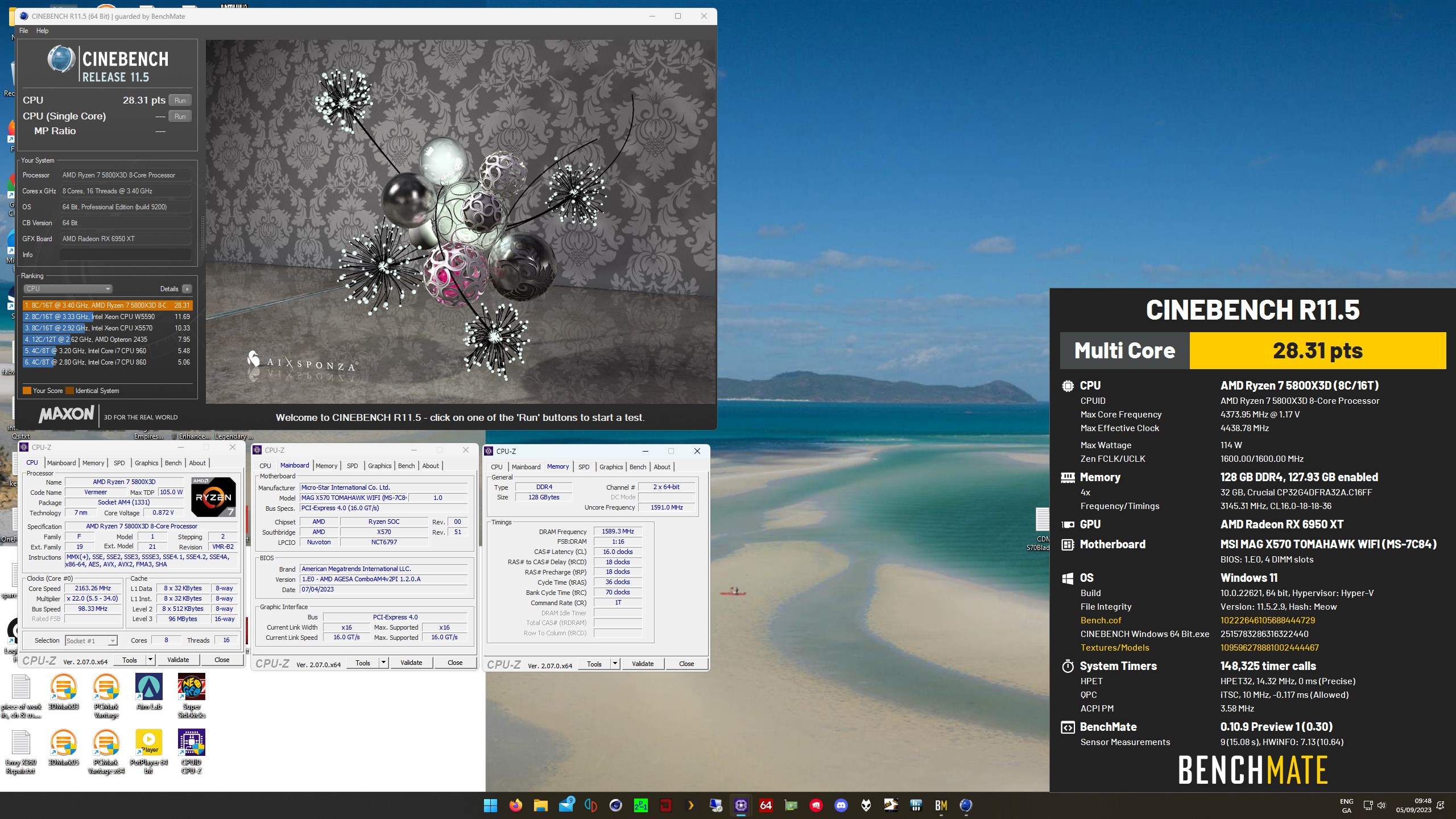This screenshot has width=1456, height=819.
Task: Switch to Memory tab in the Mainboard CPU-Z window
Action: 326,466
